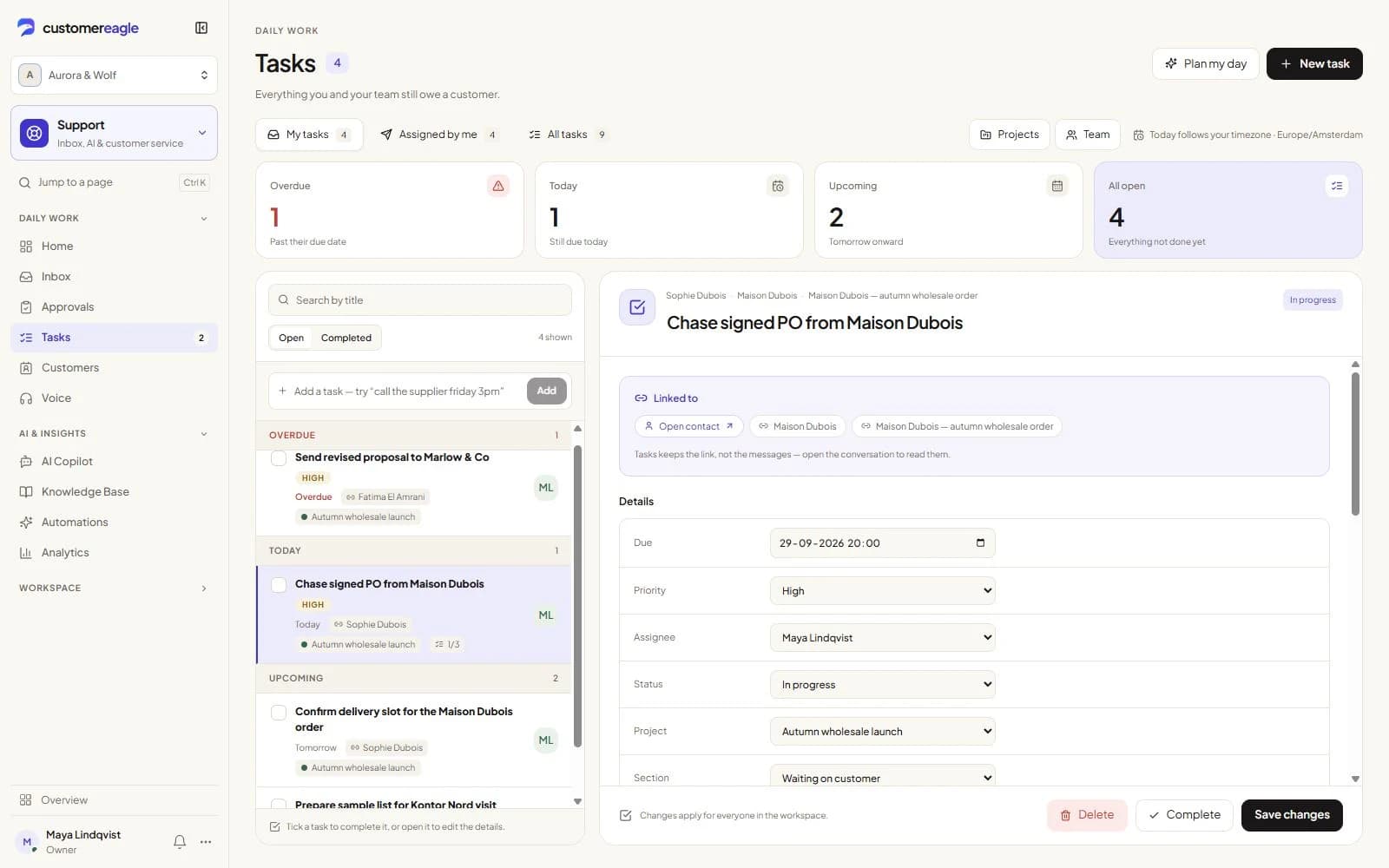Tick the Confirm delivery slot task checkbox
Screen dimensions: 1389x868
(x=279, y=713)
